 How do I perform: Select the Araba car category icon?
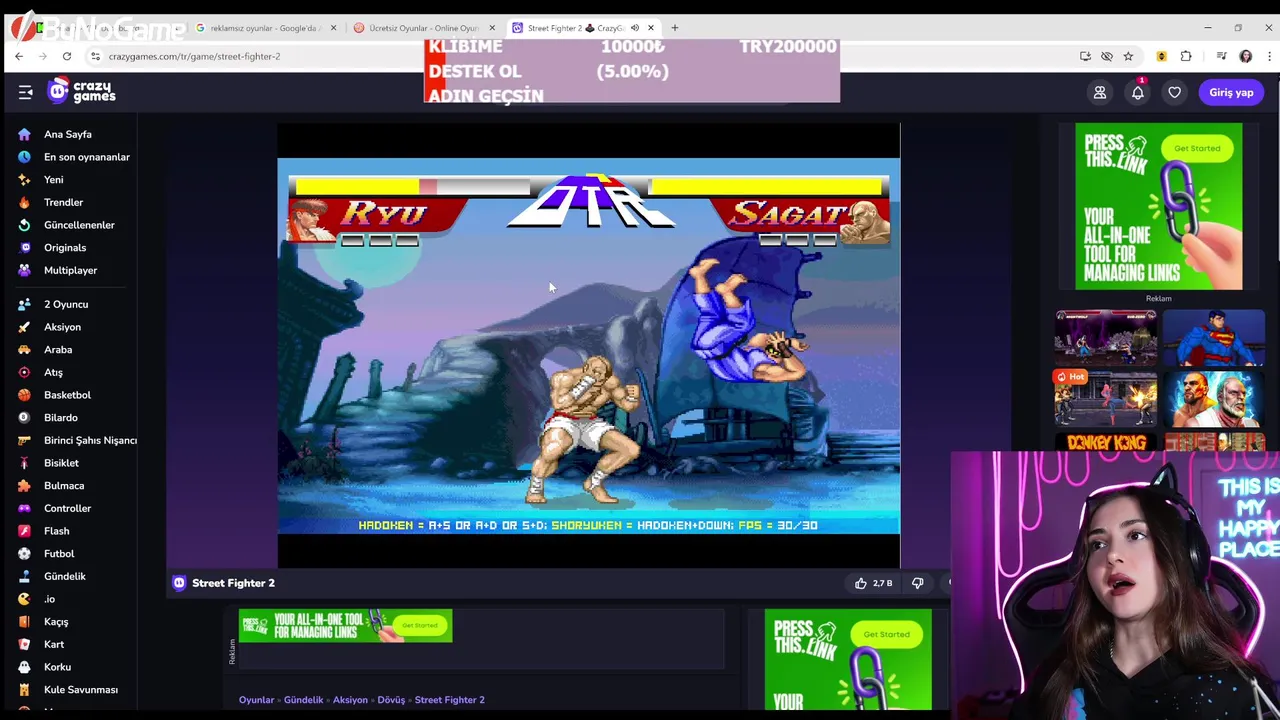(24, 350)
